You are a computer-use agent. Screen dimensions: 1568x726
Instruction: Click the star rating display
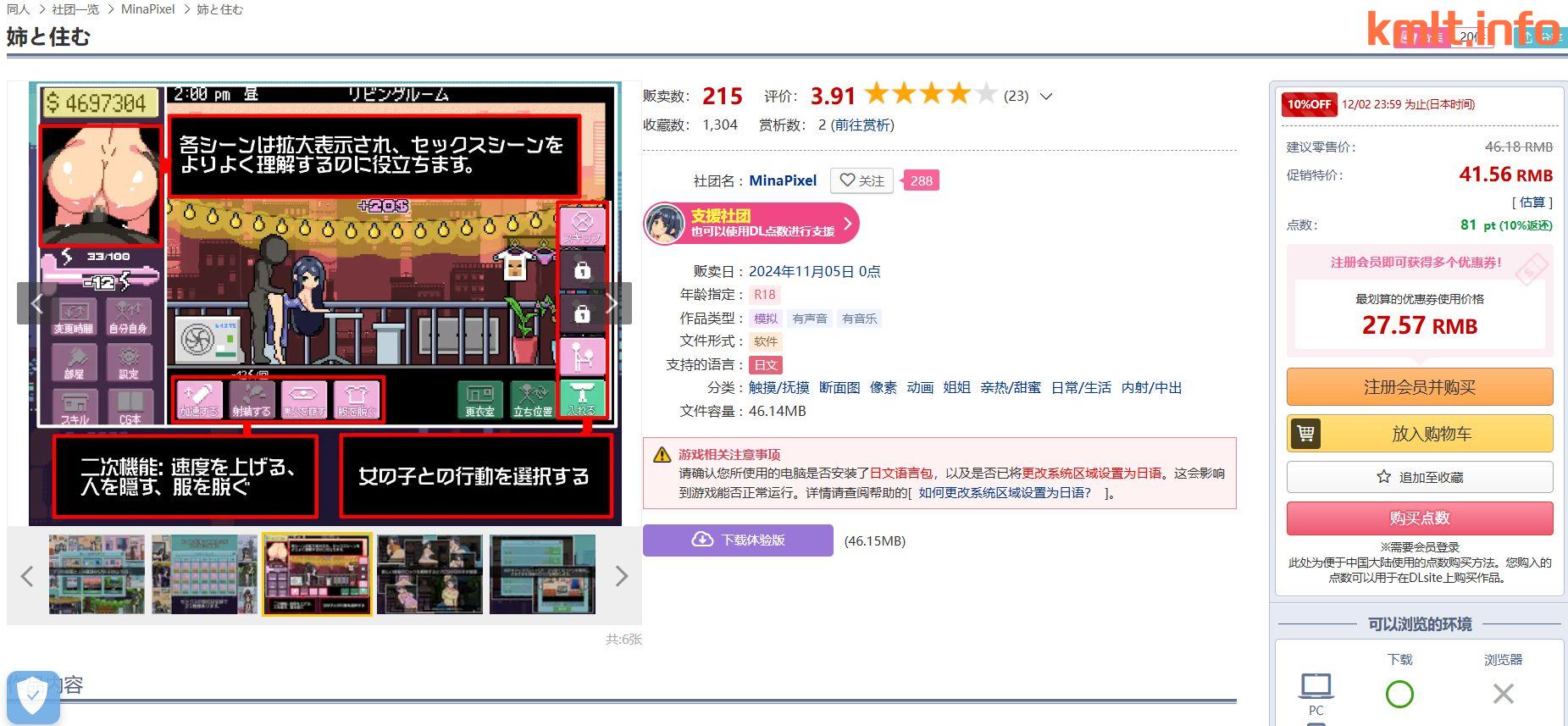click(x=930, y=94)
